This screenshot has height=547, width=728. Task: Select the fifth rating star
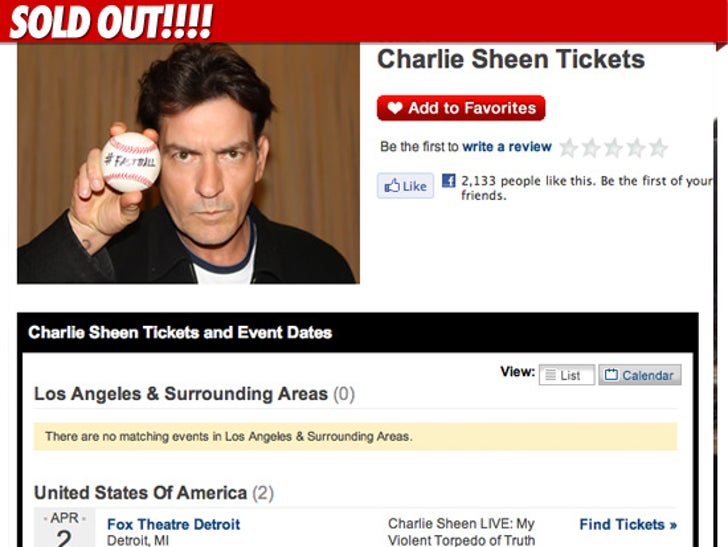[x=658, y=148]
